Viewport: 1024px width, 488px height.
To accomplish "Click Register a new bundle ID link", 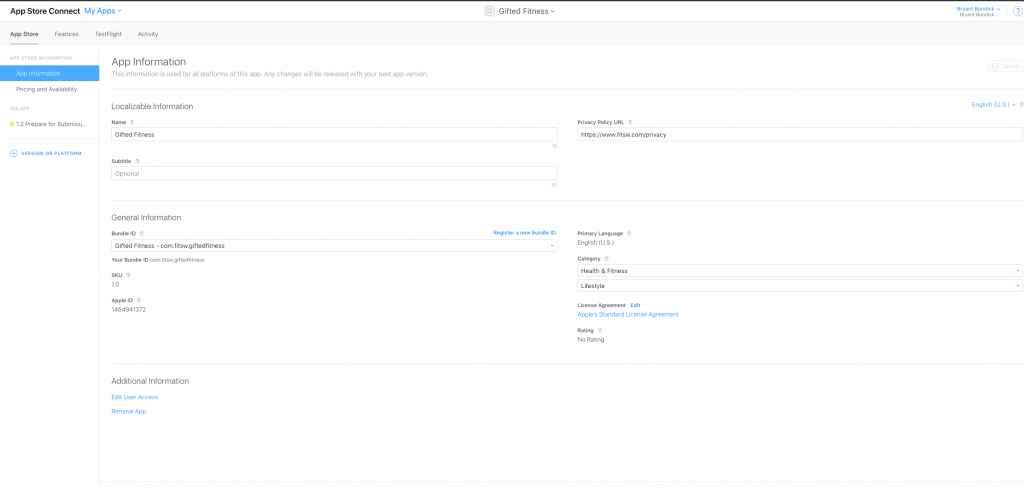I will [x=525, y=233].
